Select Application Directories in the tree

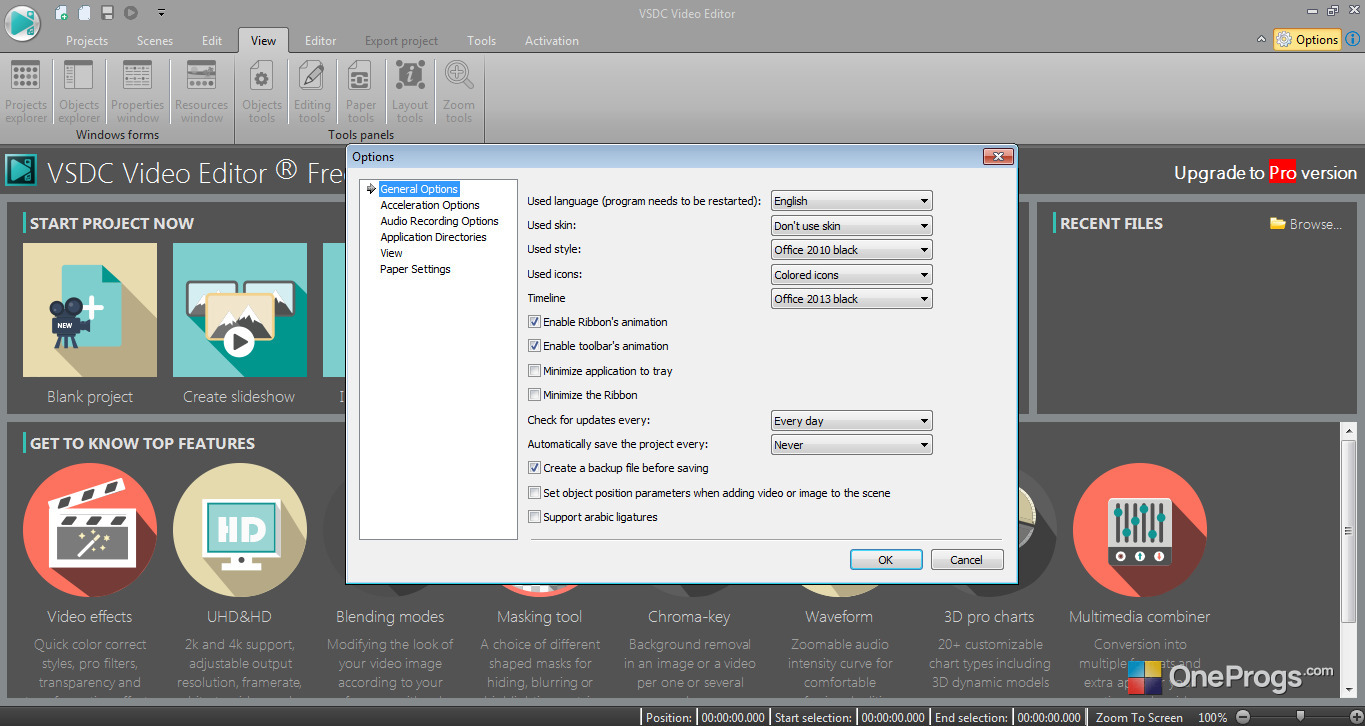(433, 237)
